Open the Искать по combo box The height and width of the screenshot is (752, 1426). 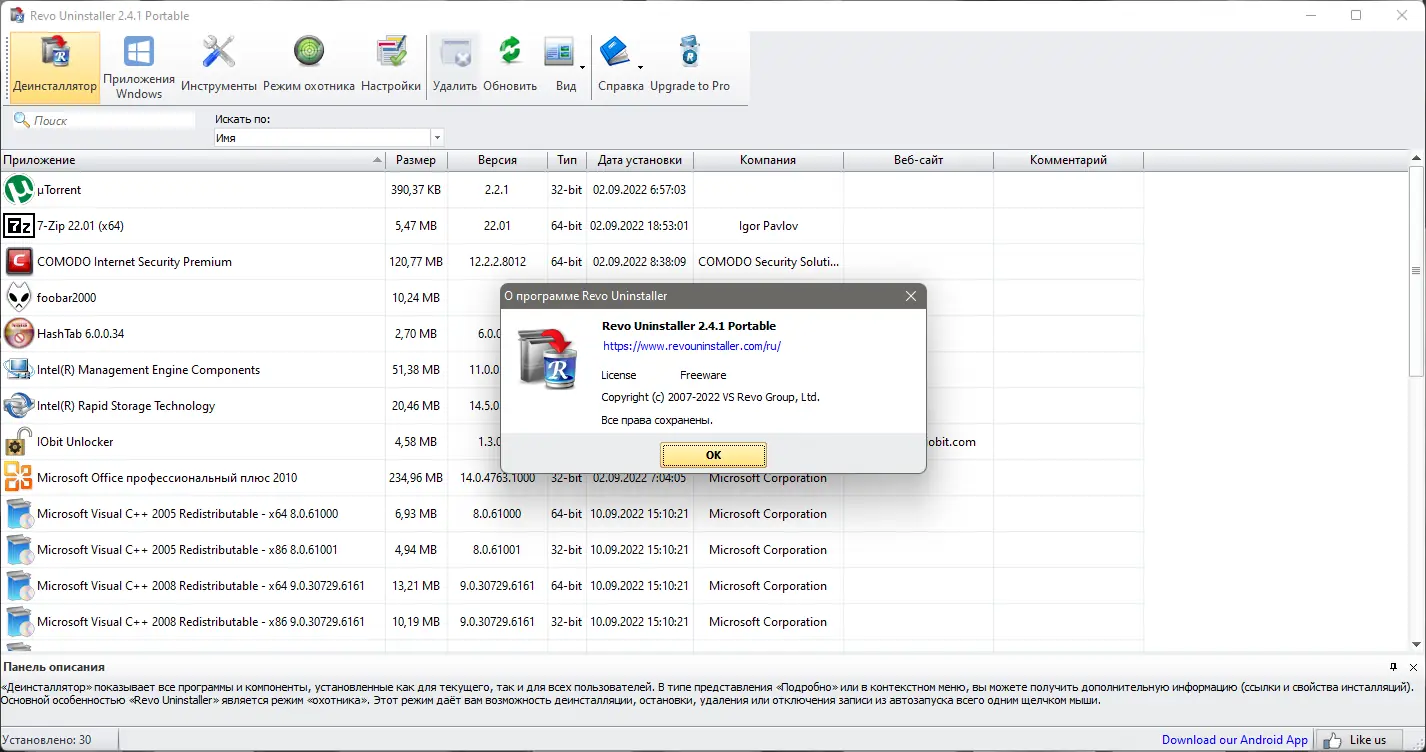329,138
